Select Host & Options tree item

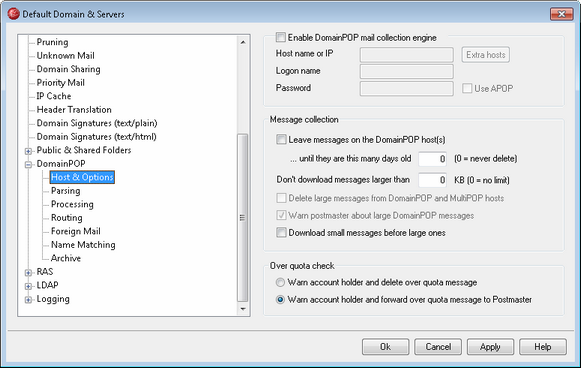click(82, 177)
